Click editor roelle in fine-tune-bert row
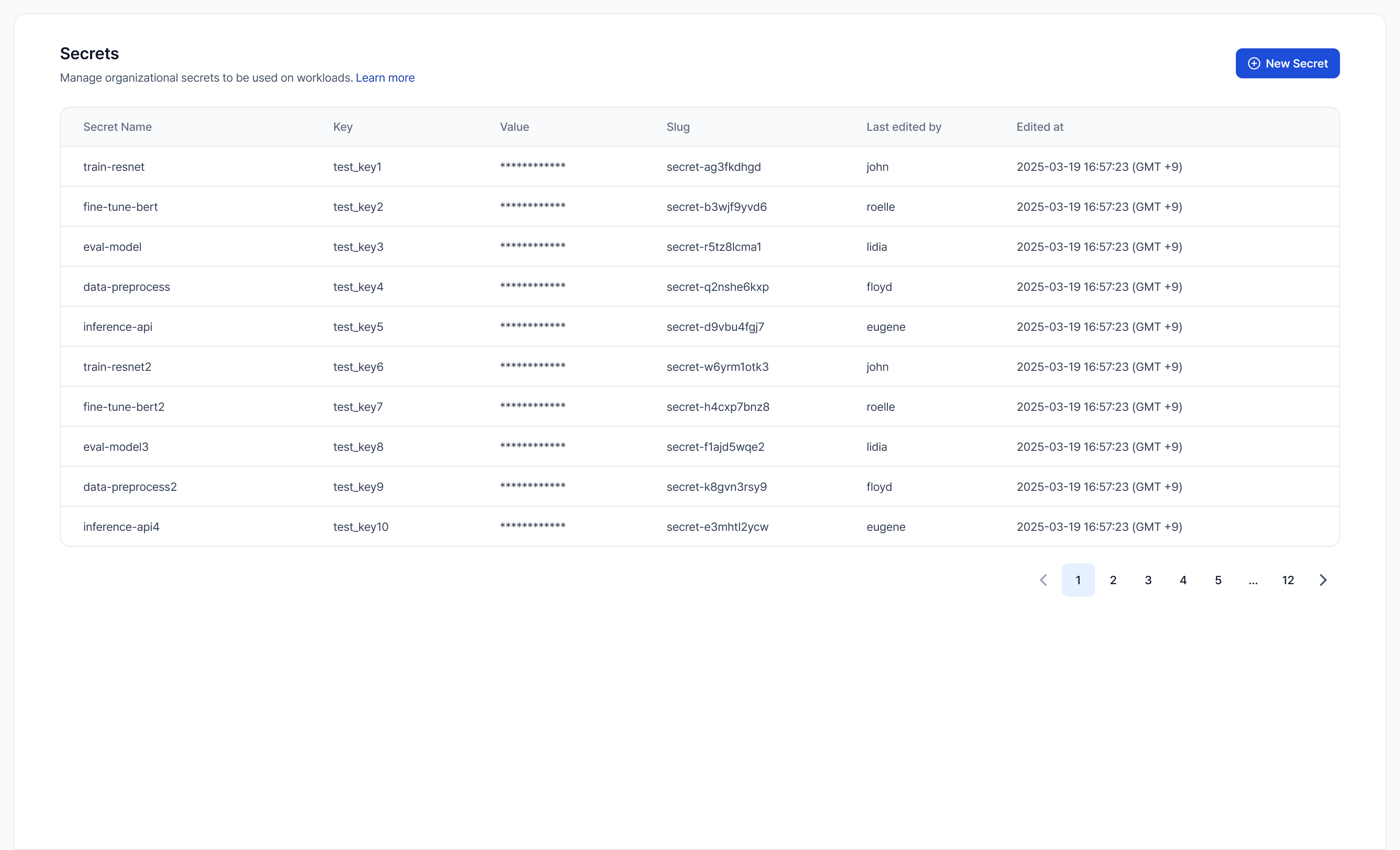This screenshot has height=850, width=1400. pos(880,207)
